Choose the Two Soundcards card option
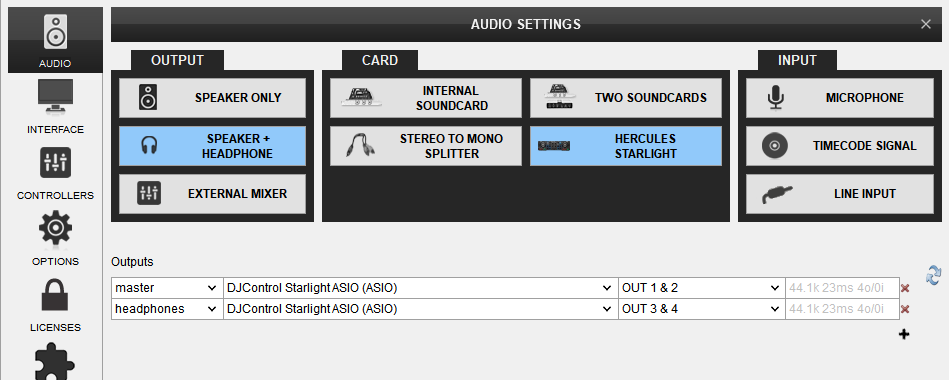This screenshot has height=380, width=949. tap(626, 98)
